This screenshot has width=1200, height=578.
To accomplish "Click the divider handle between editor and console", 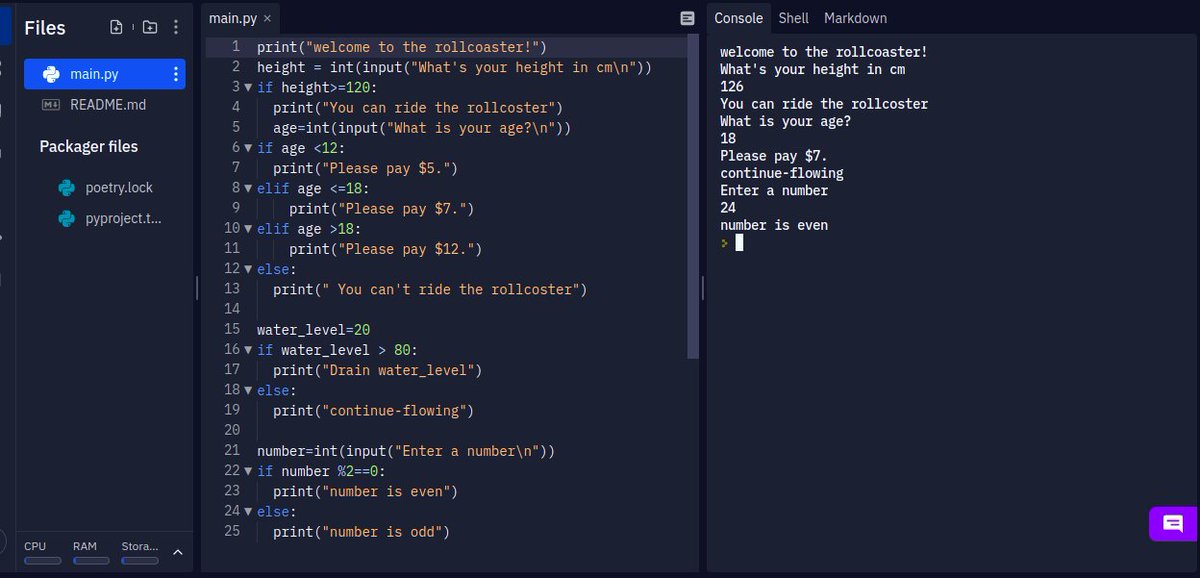I will 703,288.
